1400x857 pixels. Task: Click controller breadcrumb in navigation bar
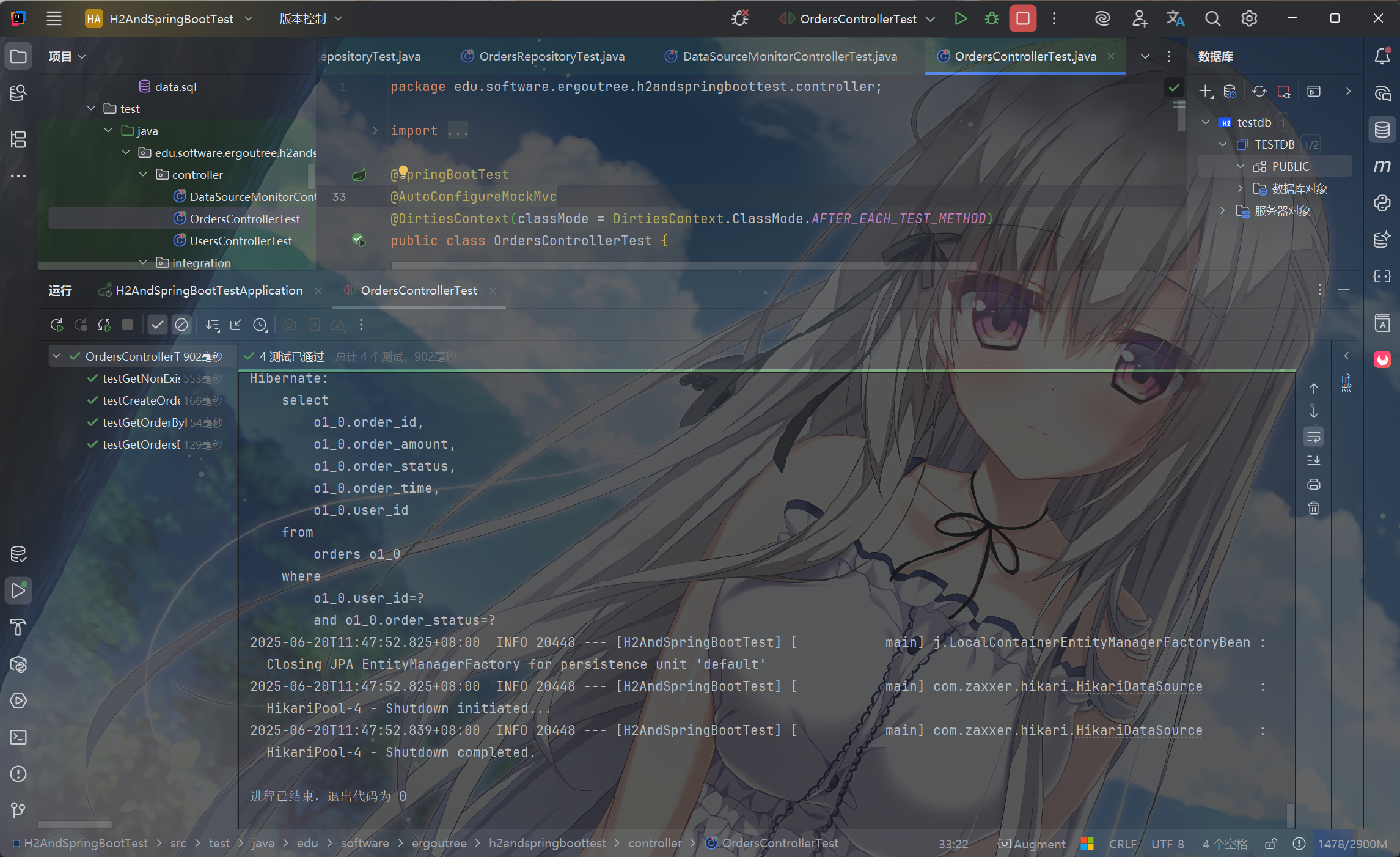click(654, 843)
